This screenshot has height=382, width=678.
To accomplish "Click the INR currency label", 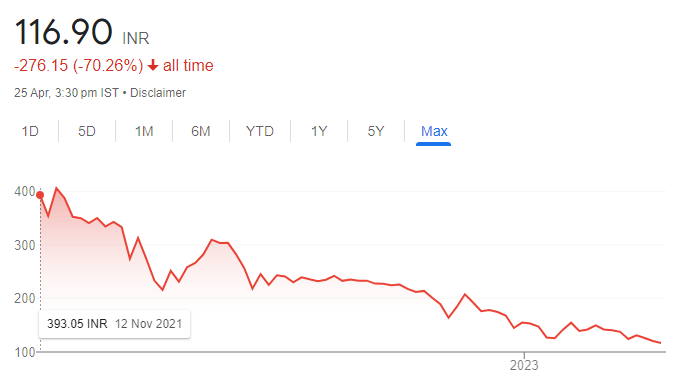I will coord(136,39).
